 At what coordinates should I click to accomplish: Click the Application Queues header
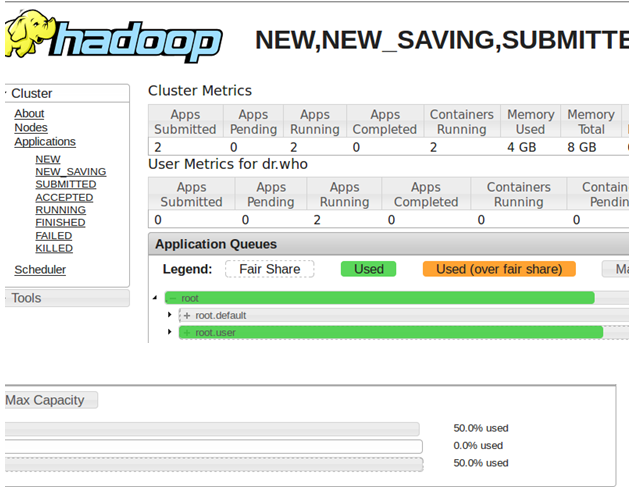[216, 244]
